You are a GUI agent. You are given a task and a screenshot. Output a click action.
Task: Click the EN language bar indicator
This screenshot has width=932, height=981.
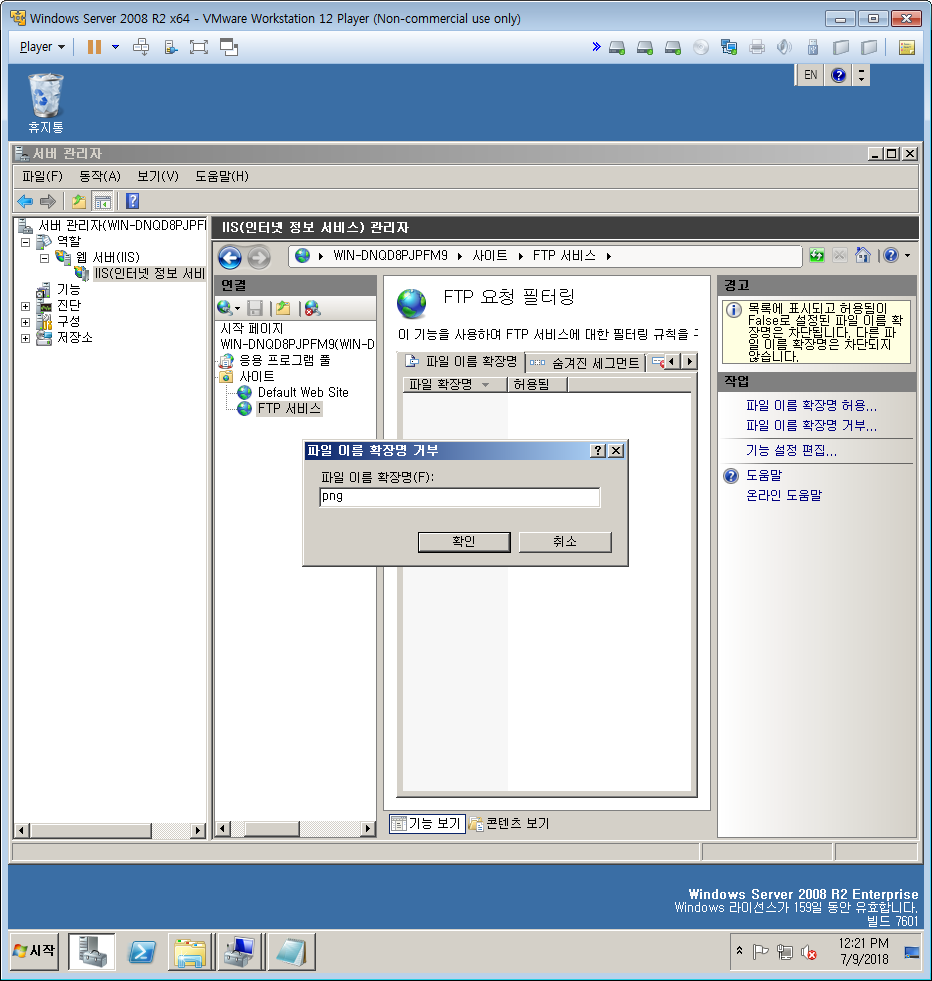point(811,75)
